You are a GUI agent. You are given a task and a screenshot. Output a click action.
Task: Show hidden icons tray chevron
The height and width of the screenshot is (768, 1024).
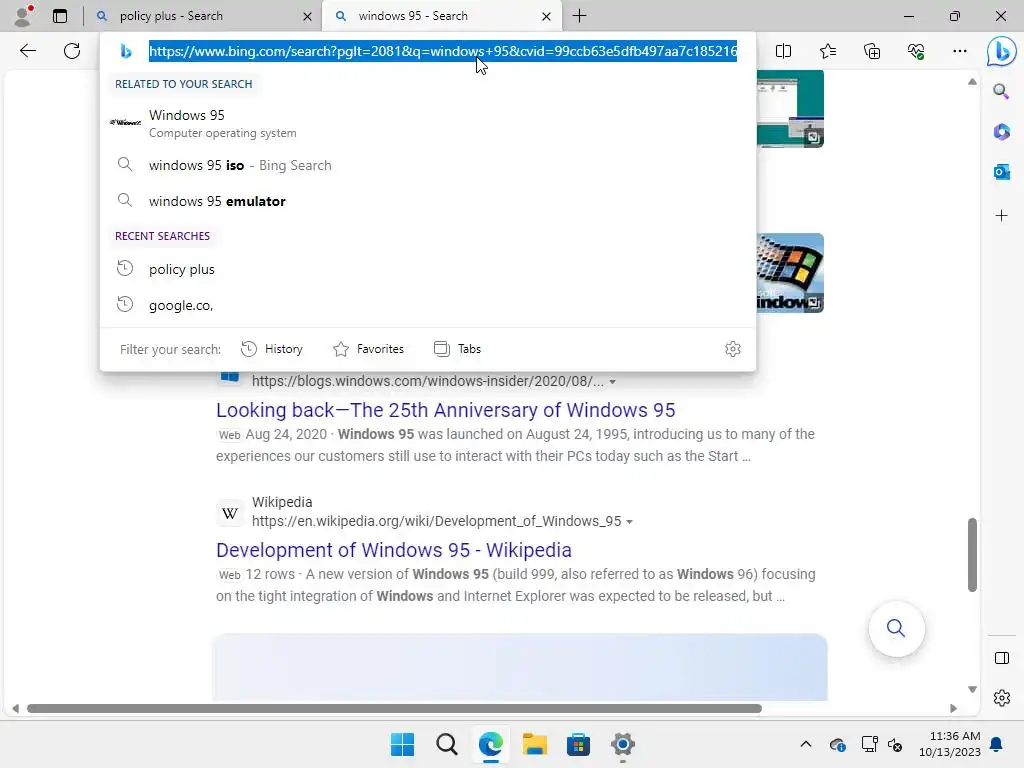coord(806,744)
